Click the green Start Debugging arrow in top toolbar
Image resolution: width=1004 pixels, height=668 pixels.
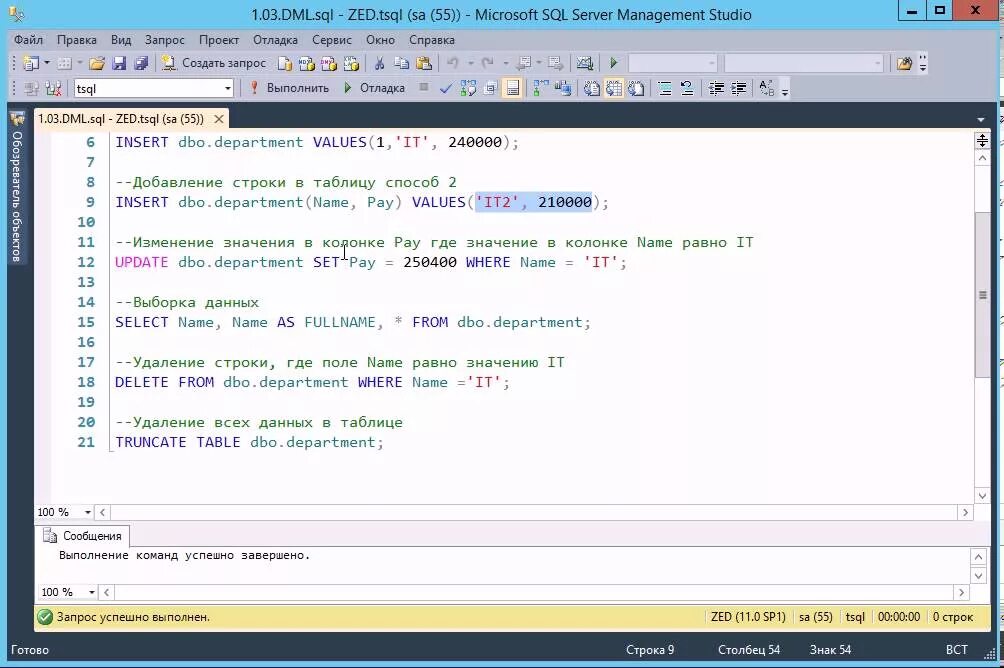(613, 63)
